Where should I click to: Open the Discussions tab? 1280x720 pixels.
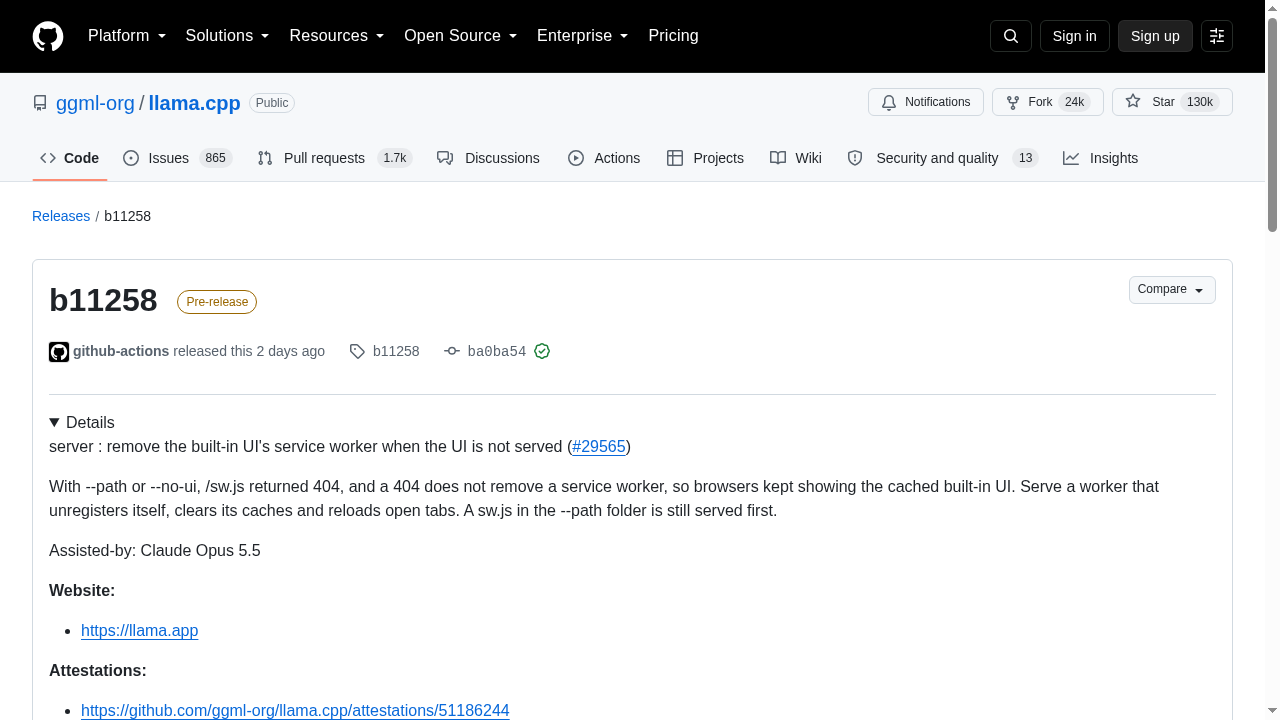pos(488,158)
